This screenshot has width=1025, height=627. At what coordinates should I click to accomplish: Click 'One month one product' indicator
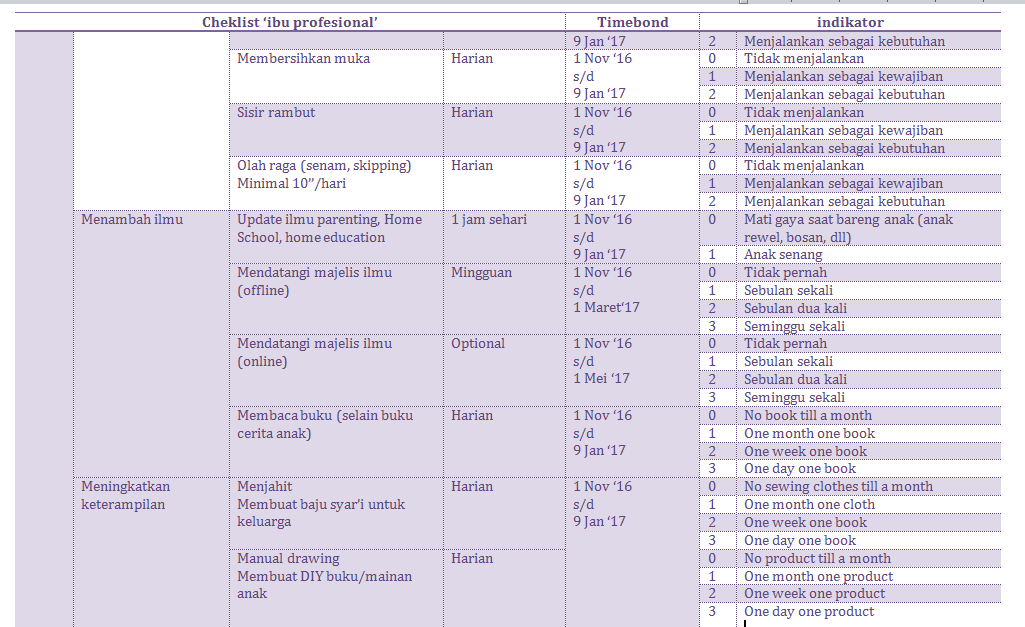click(x=818, y=577)
